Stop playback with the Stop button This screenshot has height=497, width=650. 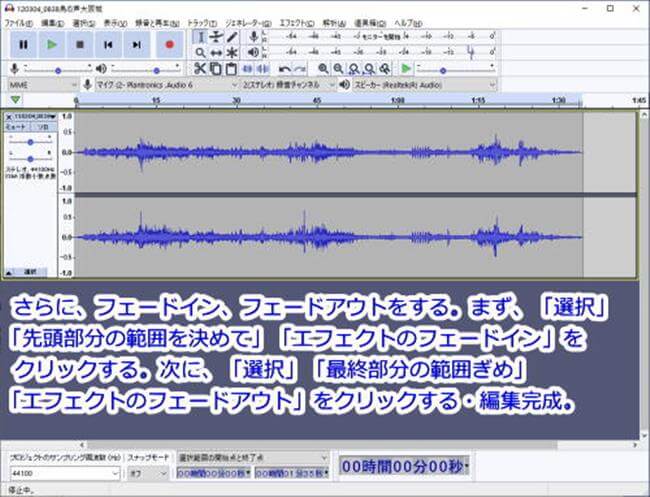(x=80, y=44)
